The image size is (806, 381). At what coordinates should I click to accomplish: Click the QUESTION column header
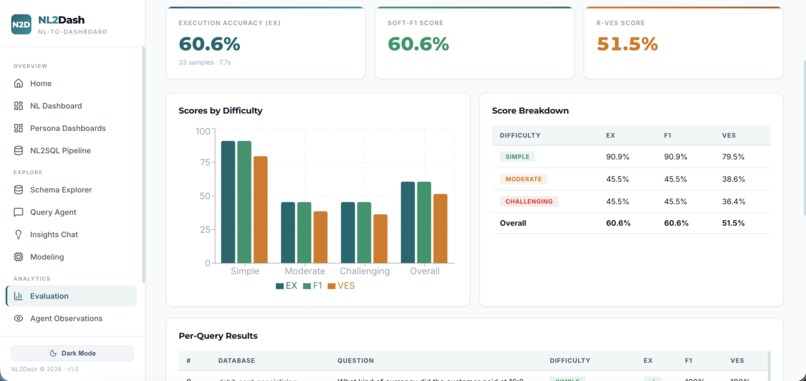(x=355, y=361)
